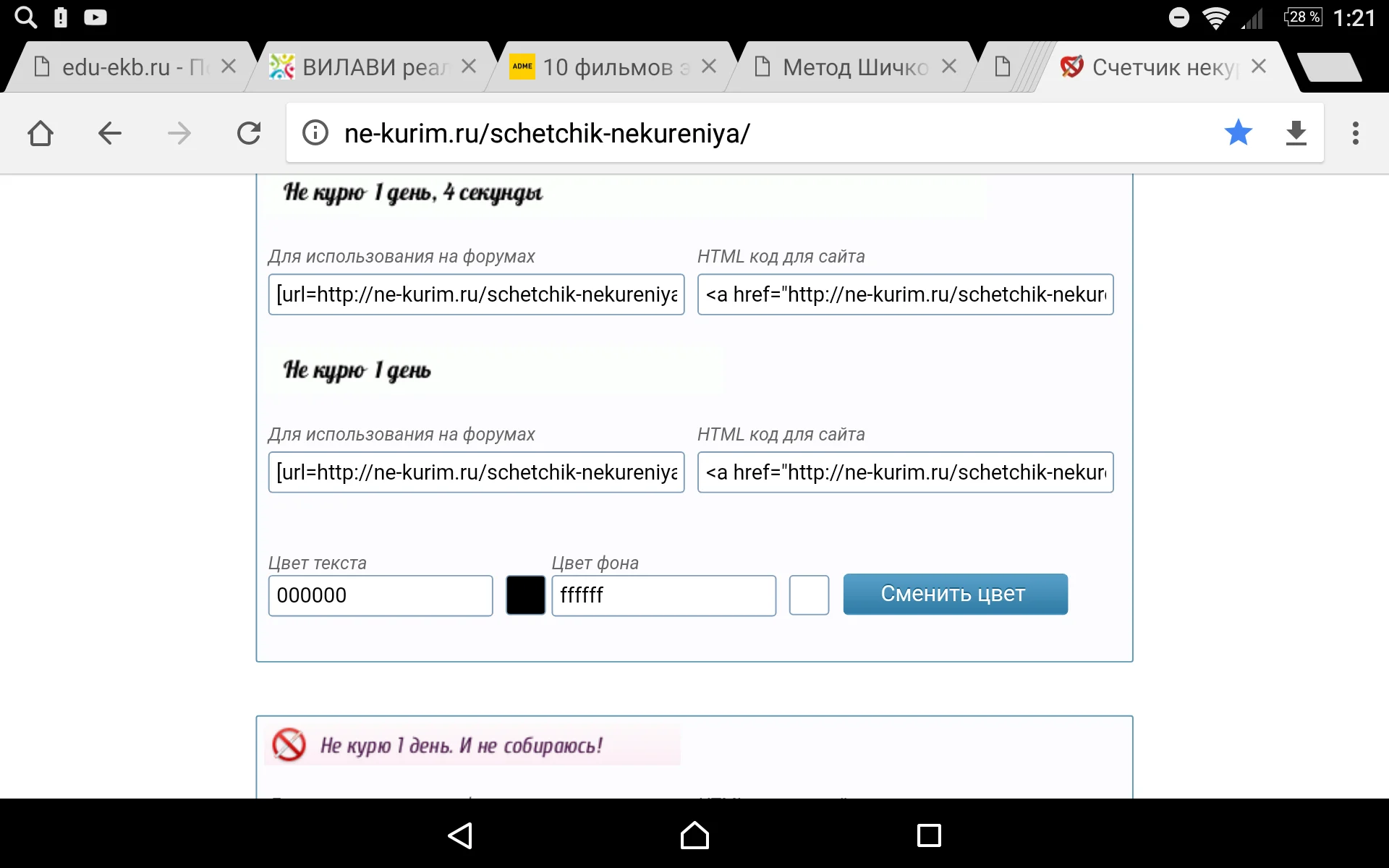Image resolution: width=1389 pixels, height=868 pixels.
Task: Tap the Android home button
Action: click(x=694, y=836)
